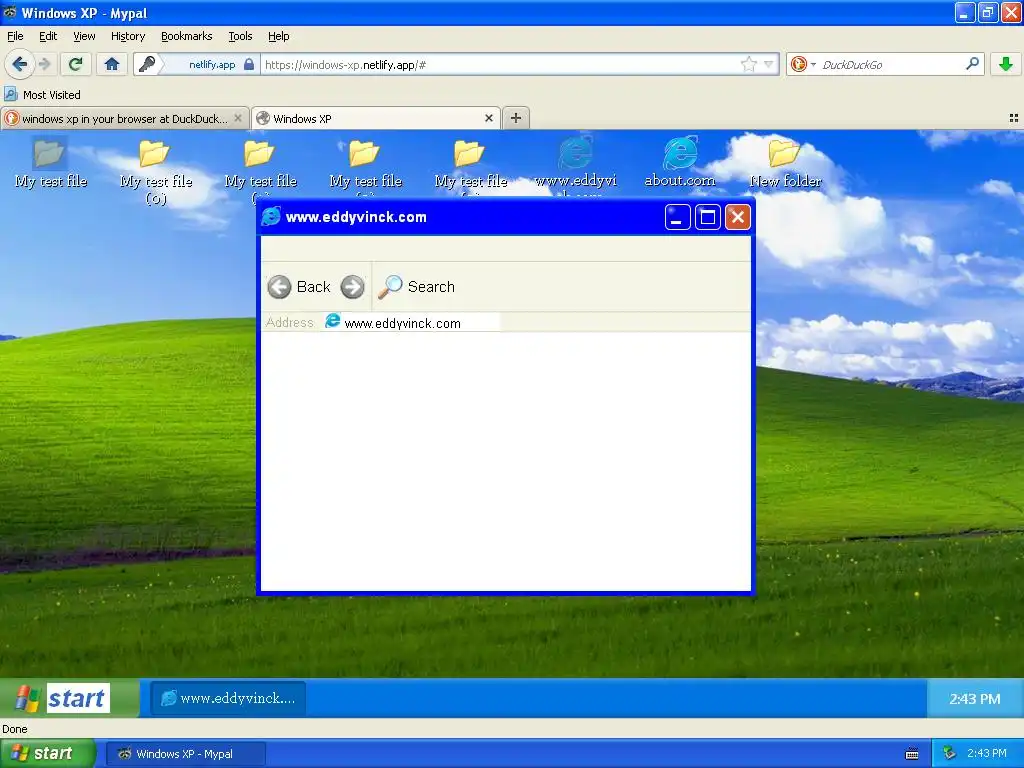Click the address field showing www.eddyvinck.com
Image resolution: width=1024 pixels, height=768 pixels.
tap(411, 323)
